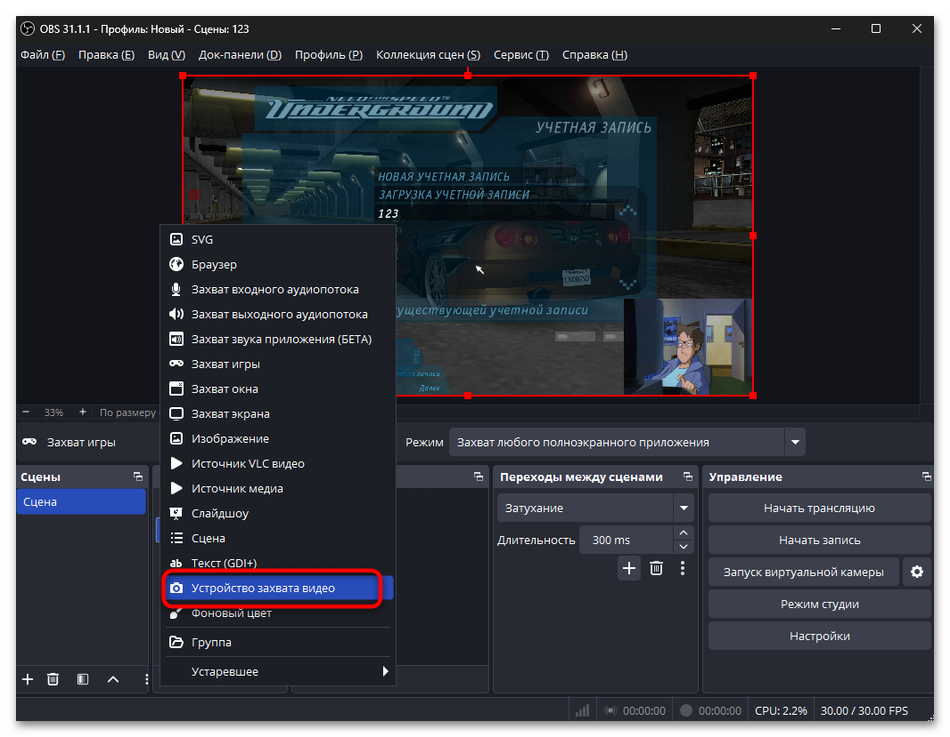Screen dimensions: 950x737
Task: Open the Сервис menu
Action: (x=521, y=55)
